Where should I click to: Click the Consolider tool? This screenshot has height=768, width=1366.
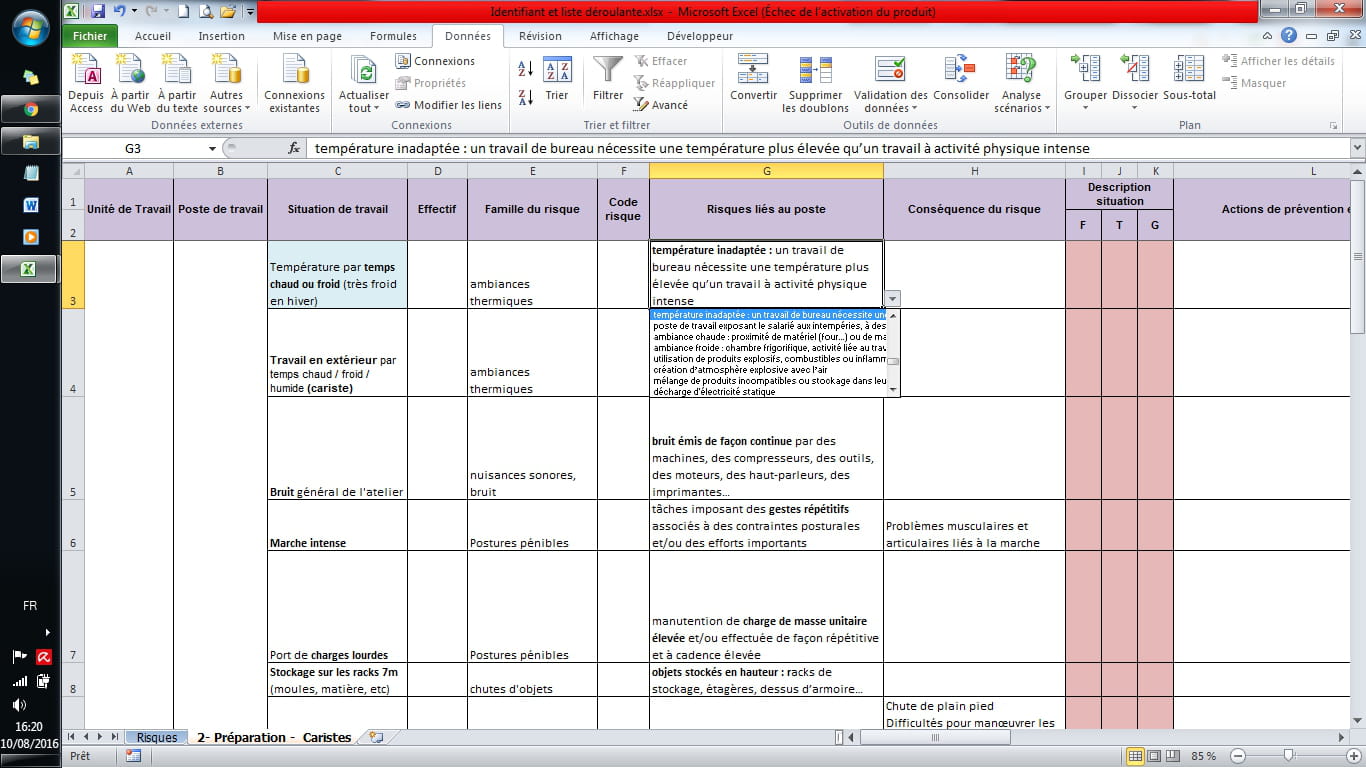(x=961, y=79)
